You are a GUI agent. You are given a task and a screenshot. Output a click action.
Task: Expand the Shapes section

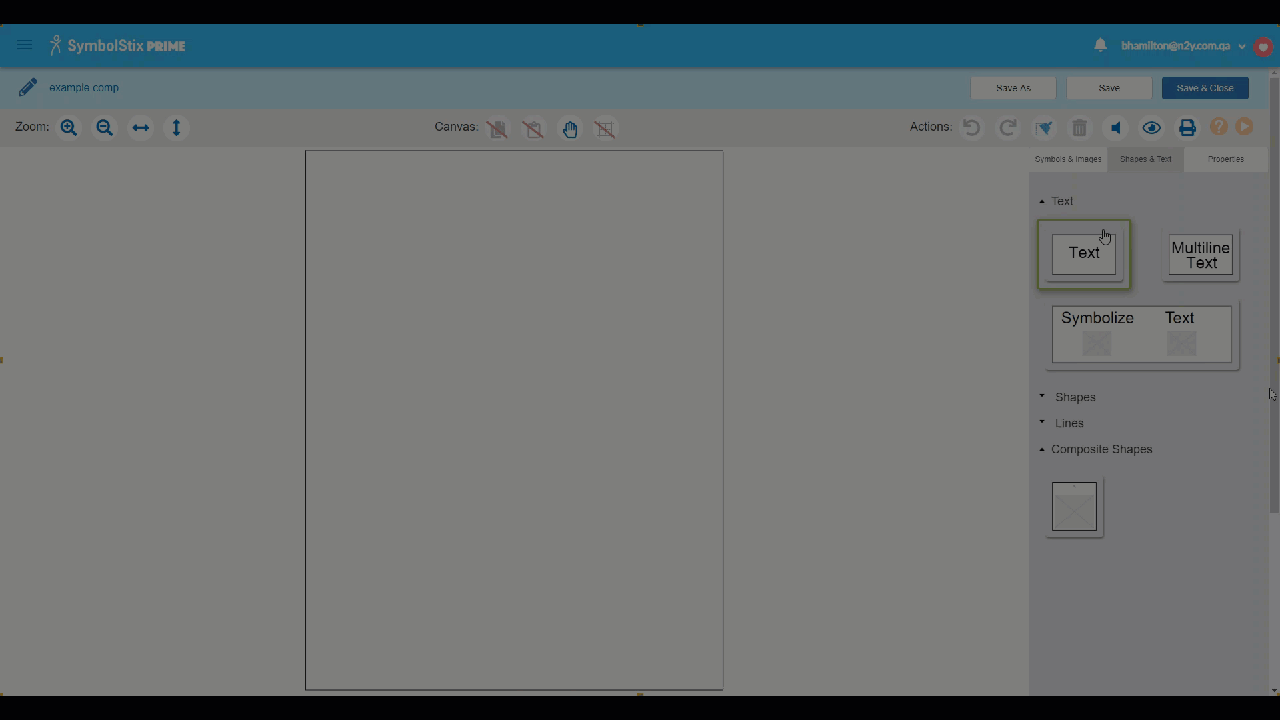1068,397
